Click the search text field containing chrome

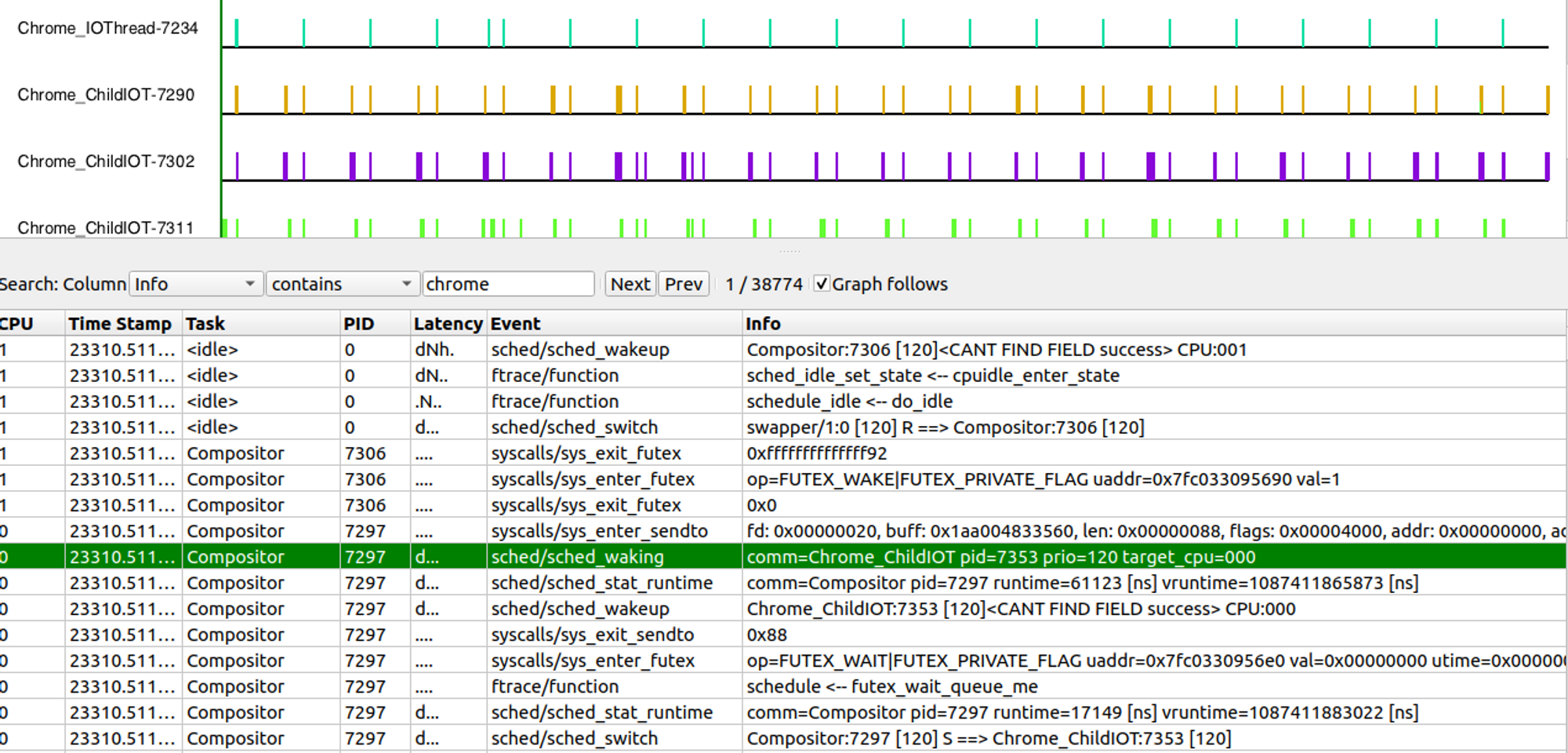click(508, 284)
